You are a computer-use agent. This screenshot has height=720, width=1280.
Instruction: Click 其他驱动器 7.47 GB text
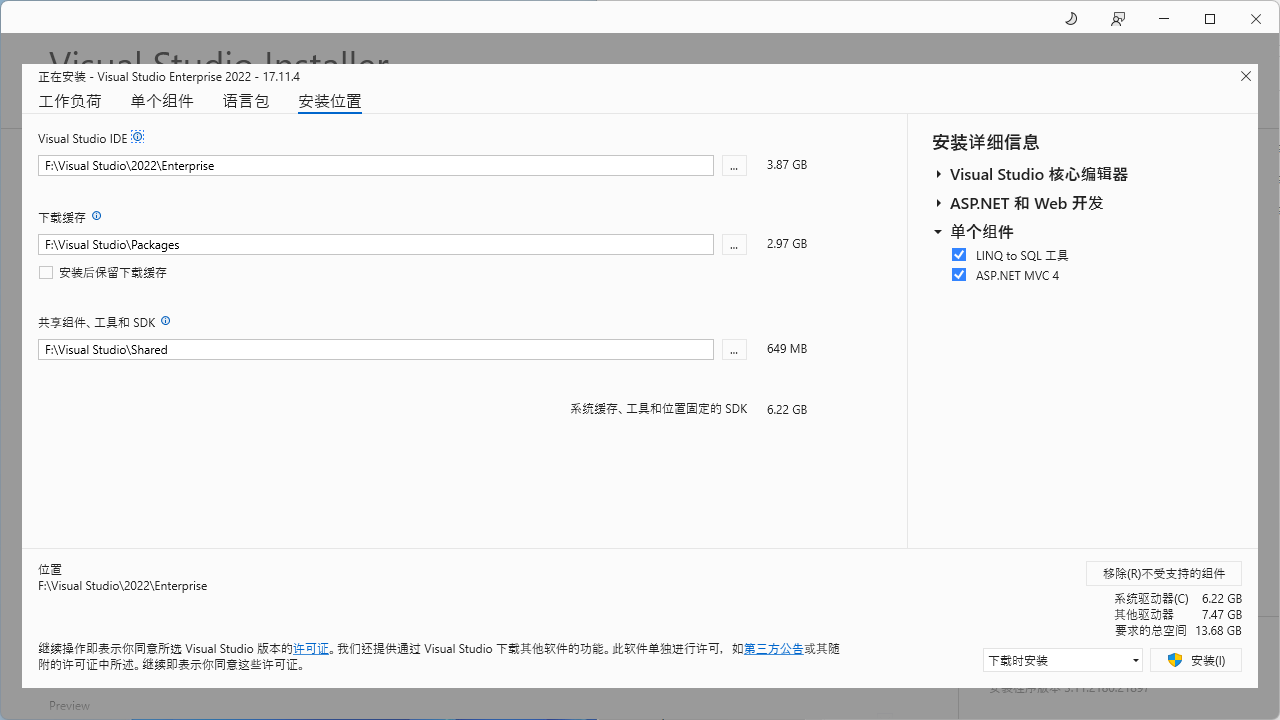(x=1178, y=614)
